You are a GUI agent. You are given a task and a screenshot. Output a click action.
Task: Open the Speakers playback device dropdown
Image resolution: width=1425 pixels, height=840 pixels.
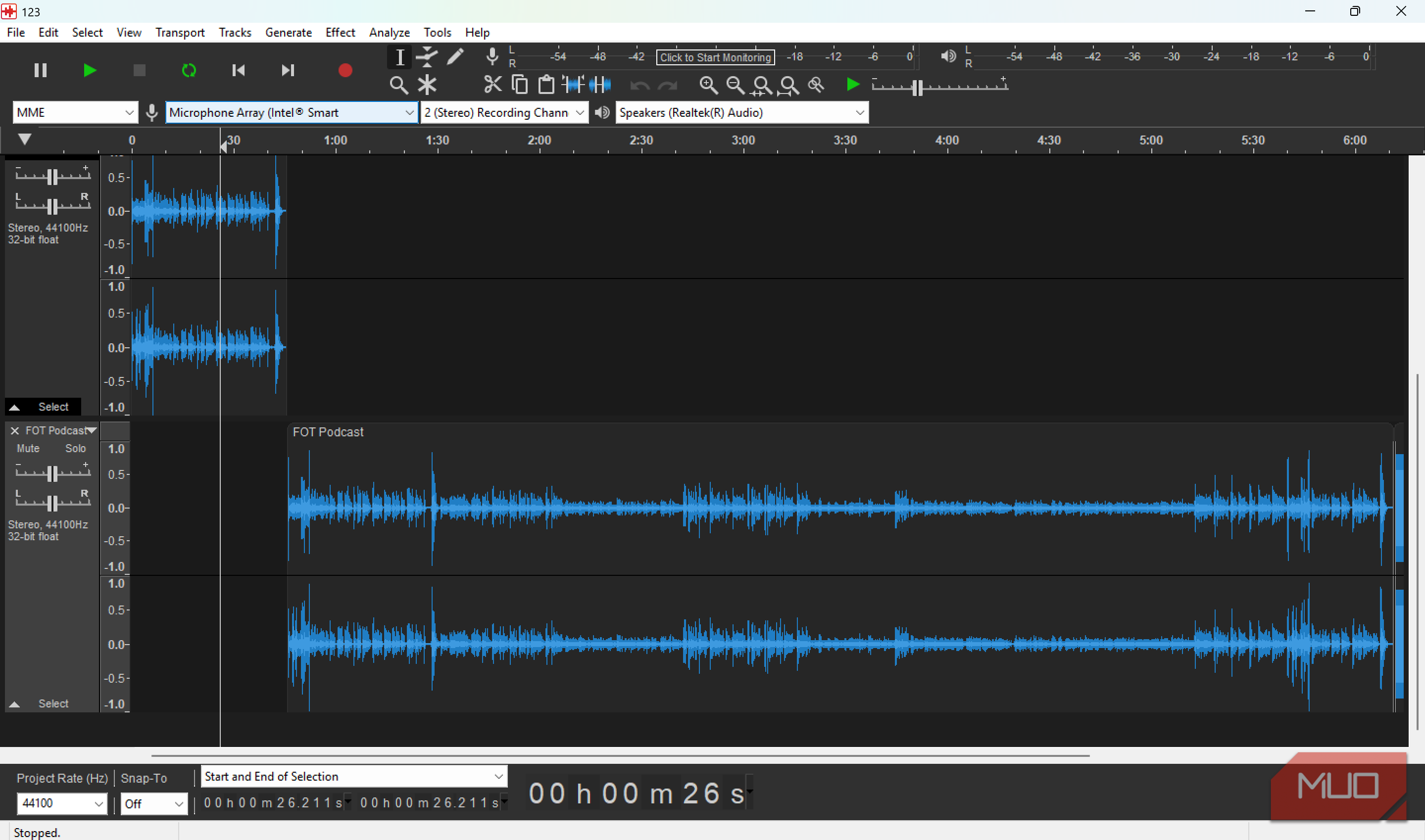pos(741,113)
